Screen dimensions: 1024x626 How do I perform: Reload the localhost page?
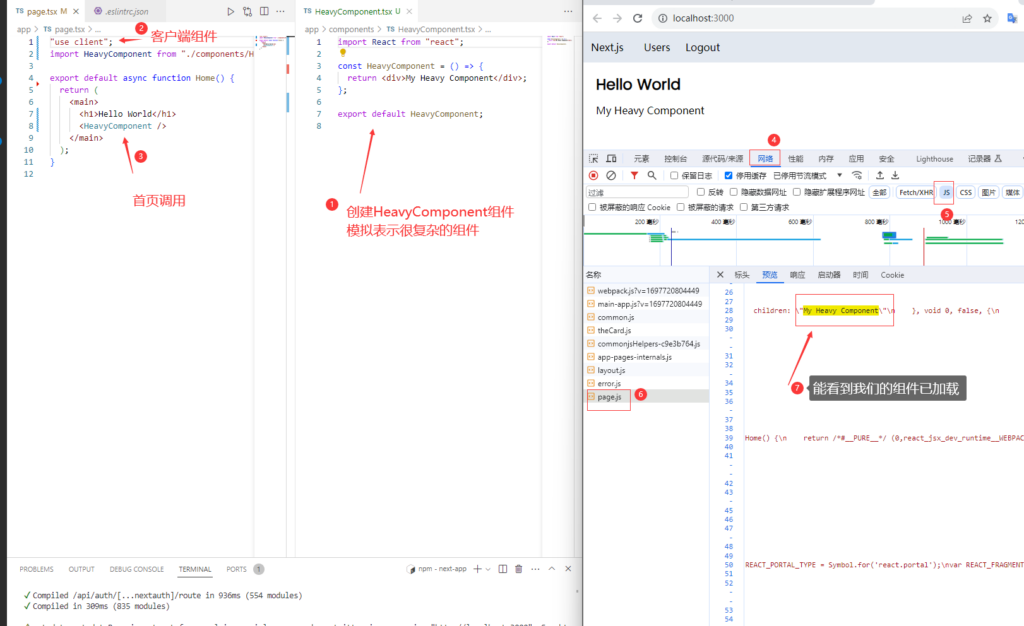pos(637,18)
